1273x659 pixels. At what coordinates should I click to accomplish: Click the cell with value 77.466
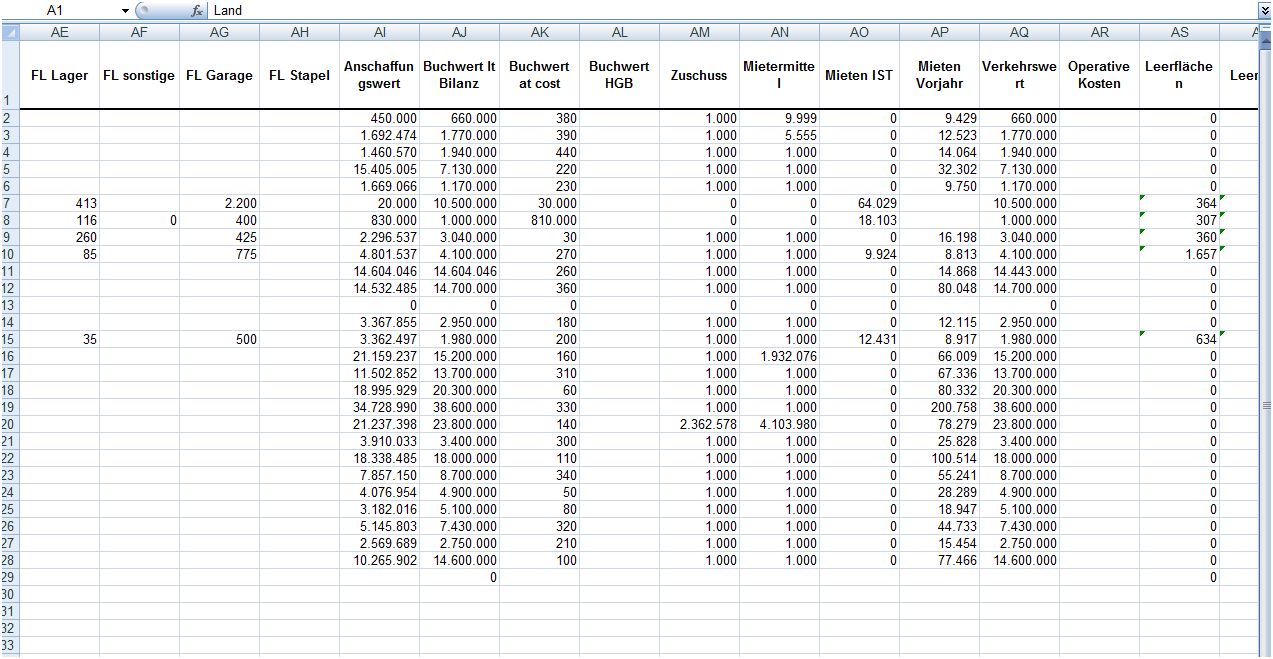(x=939, y=560)
